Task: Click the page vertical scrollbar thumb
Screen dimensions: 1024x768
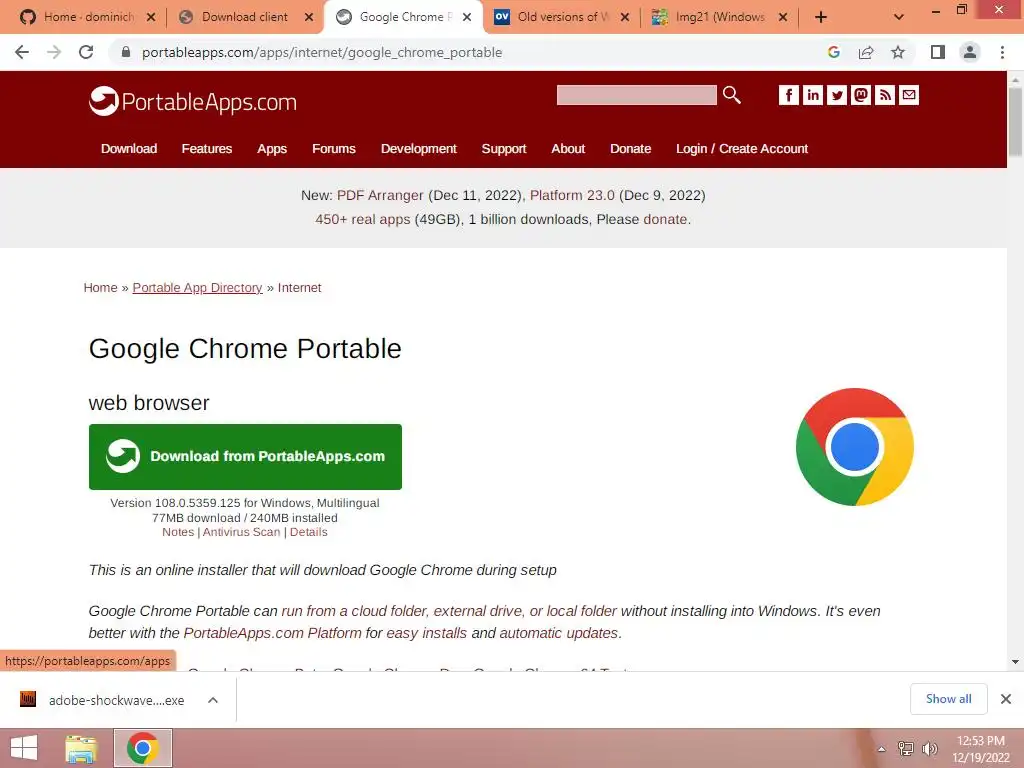Action: tap(1015, 121)
